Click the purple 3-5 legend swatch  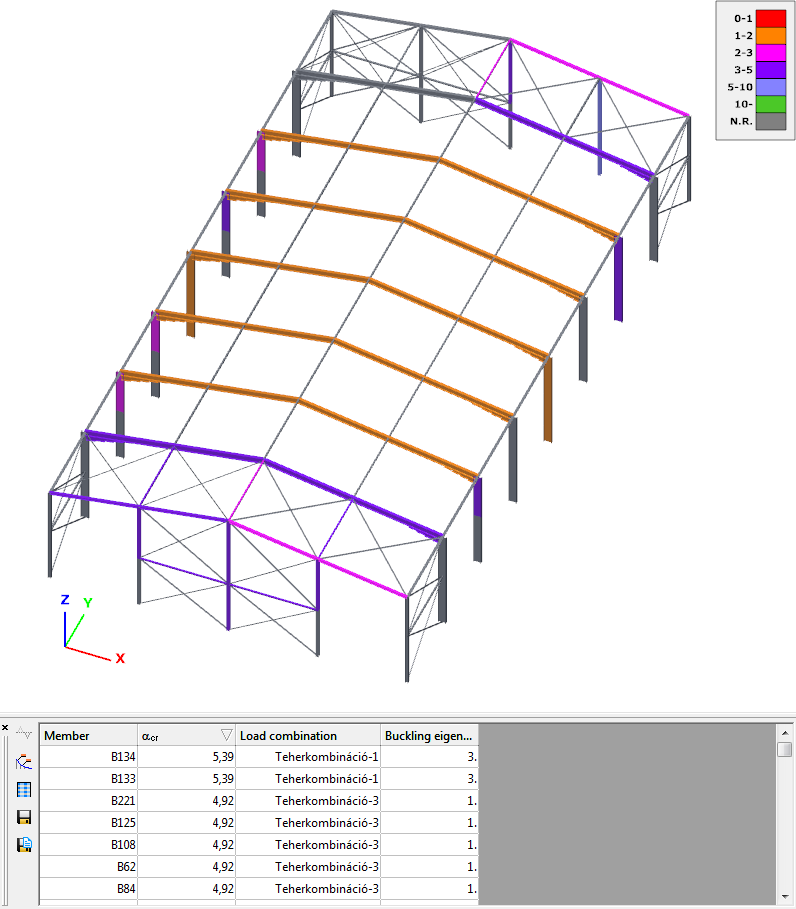point(771,70)
